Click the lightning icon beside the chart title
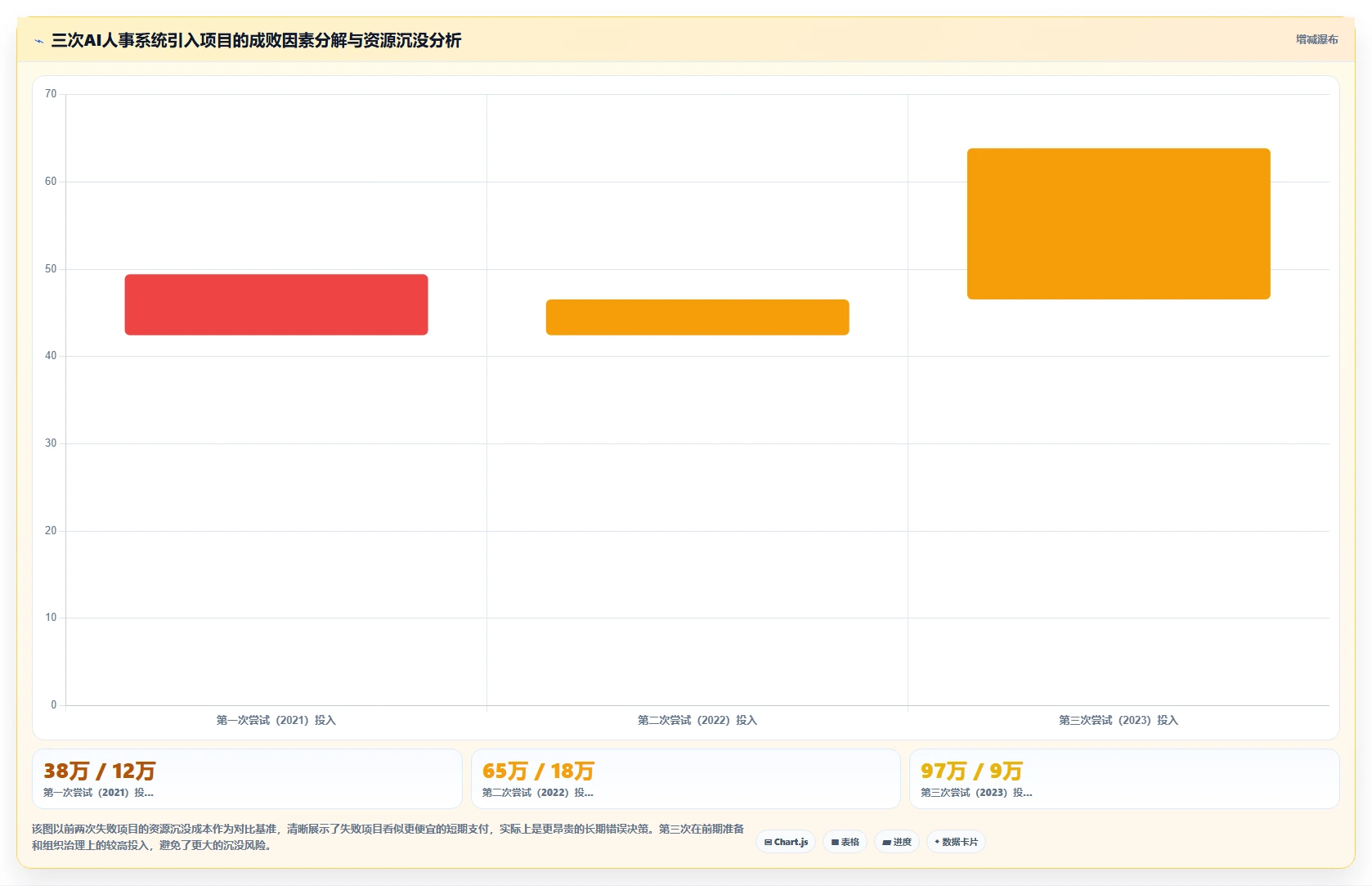The width and height of the screenshot is (1372, 886). 38,41
